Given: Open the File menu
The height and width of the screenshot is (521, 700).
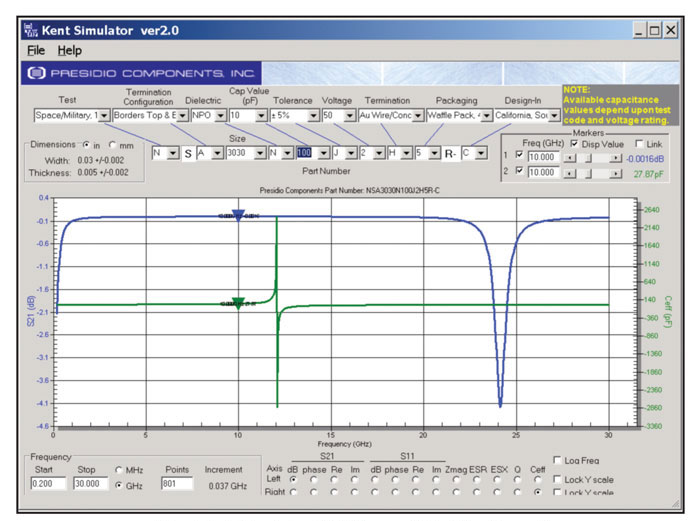Looking at the screenshot, I should tap(36, 50).
